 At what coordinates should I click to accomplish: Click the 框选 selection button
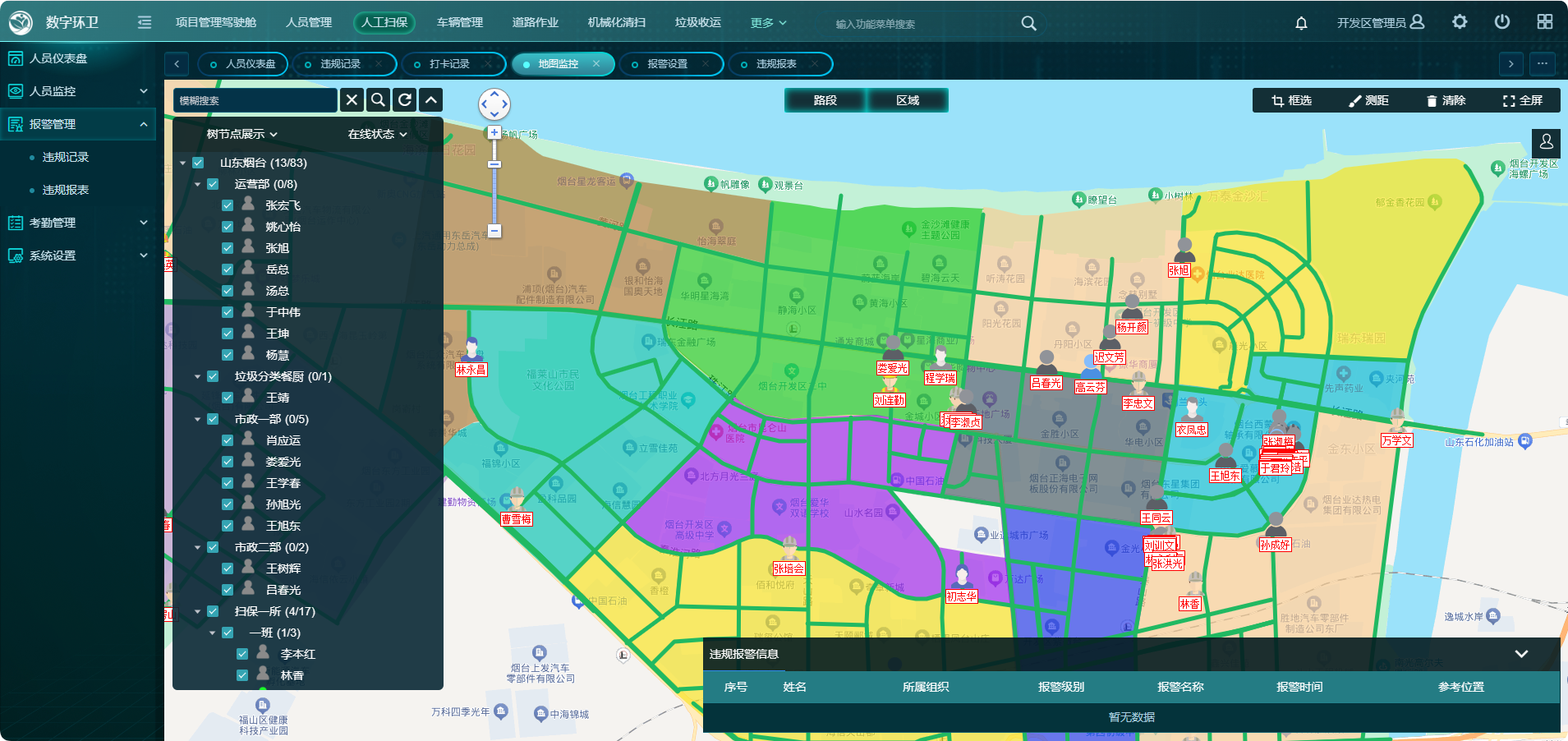coord(1292,100)
